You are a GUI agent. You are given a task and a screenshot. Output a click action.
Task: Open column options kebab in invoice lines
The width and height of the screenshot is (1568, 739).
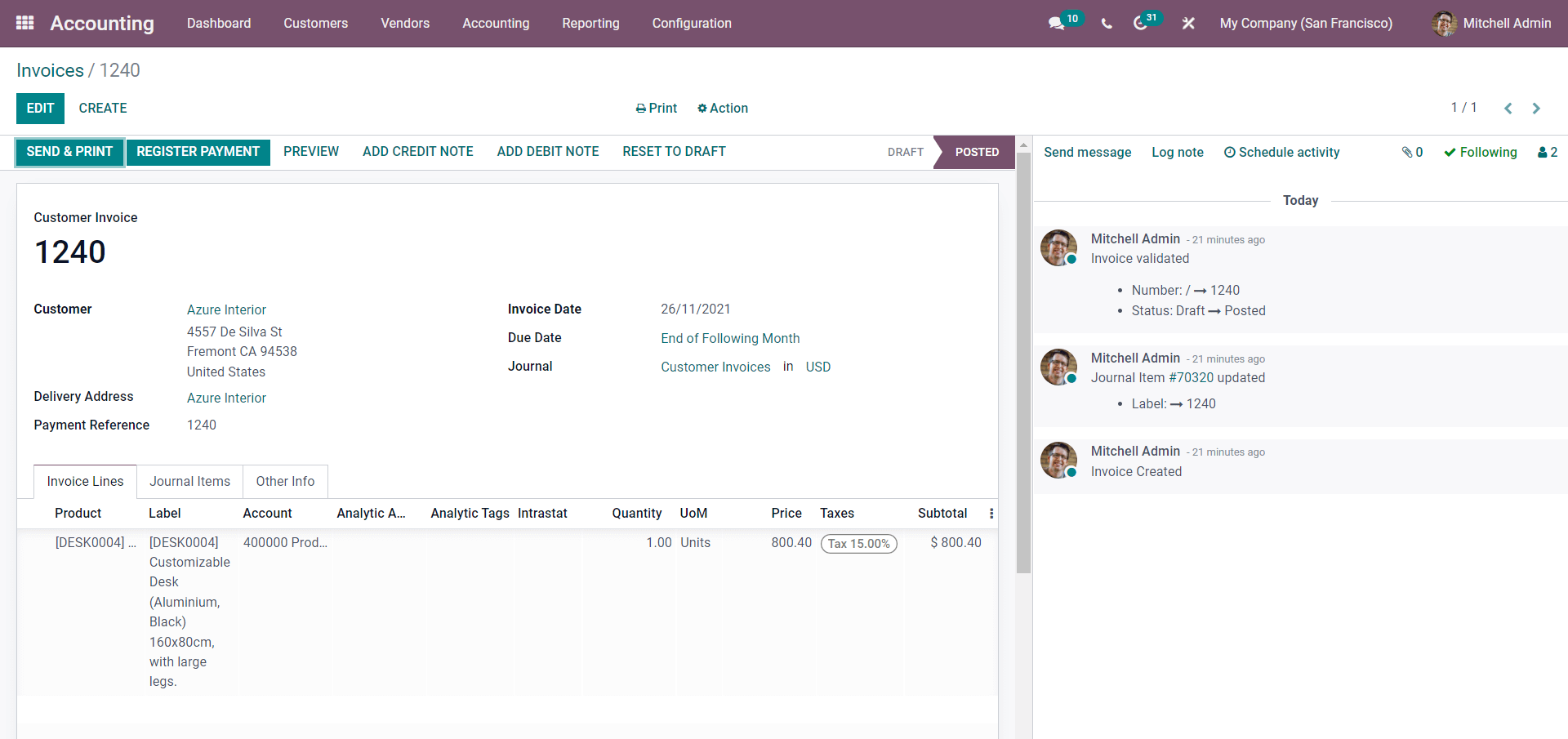click(x=991, y=514)
